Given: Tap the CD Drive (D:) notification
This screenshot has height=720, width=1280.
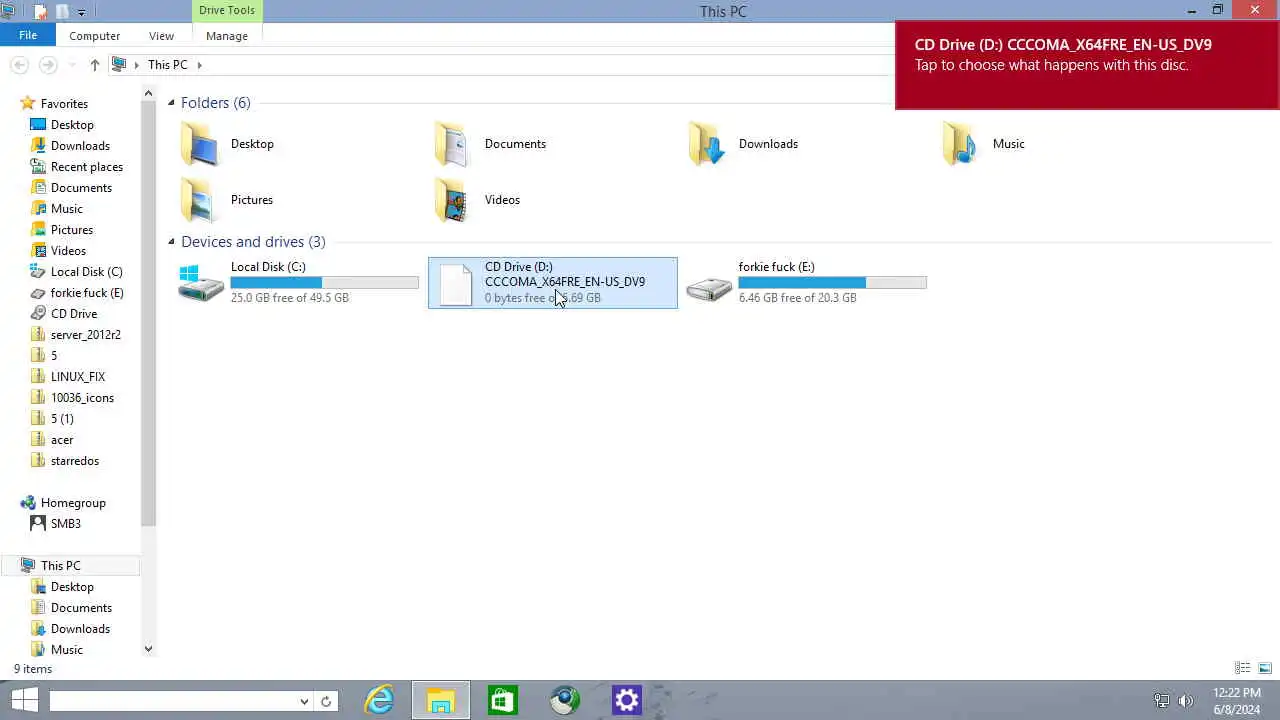Looking at the screenshot, I should tap(1087, 65).
